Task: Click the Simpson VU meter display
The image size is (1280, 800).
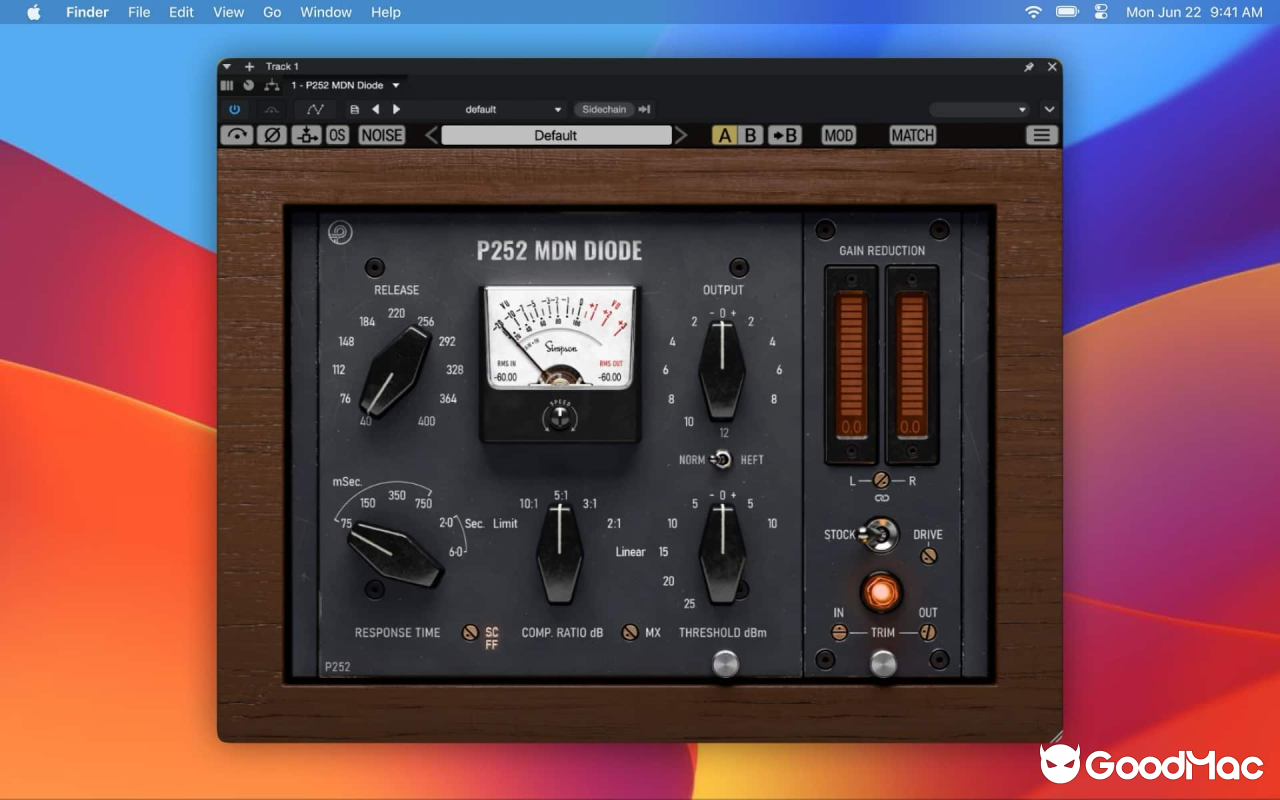Action: [560, 338]
